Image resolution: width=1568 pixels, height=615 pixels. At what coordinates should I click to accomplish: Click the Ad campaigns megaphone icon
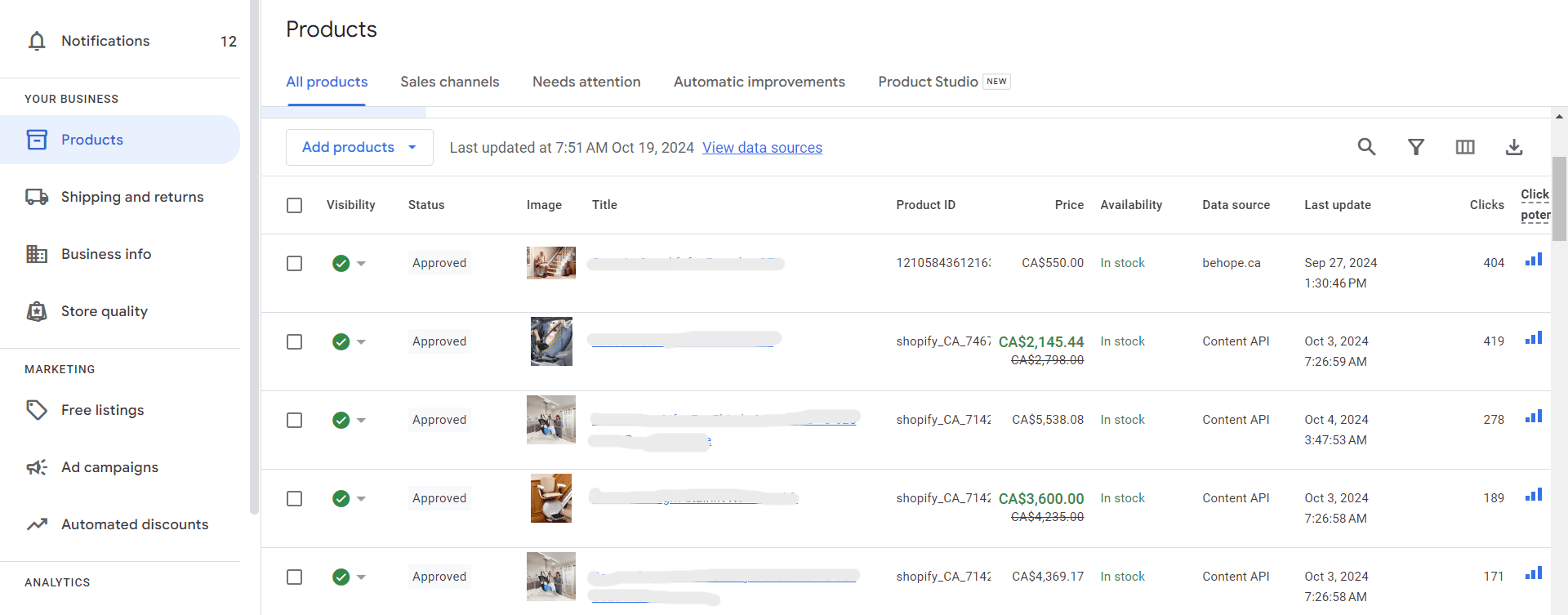click(37, 467)
